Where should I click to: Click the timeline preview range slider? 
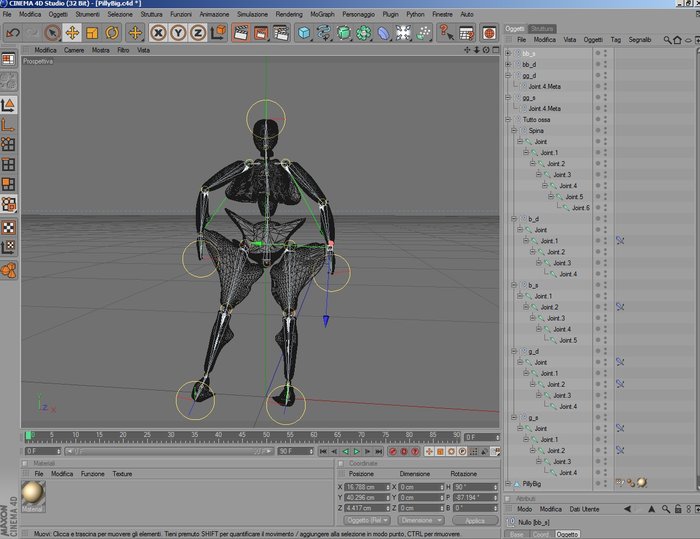coord(169,451)
